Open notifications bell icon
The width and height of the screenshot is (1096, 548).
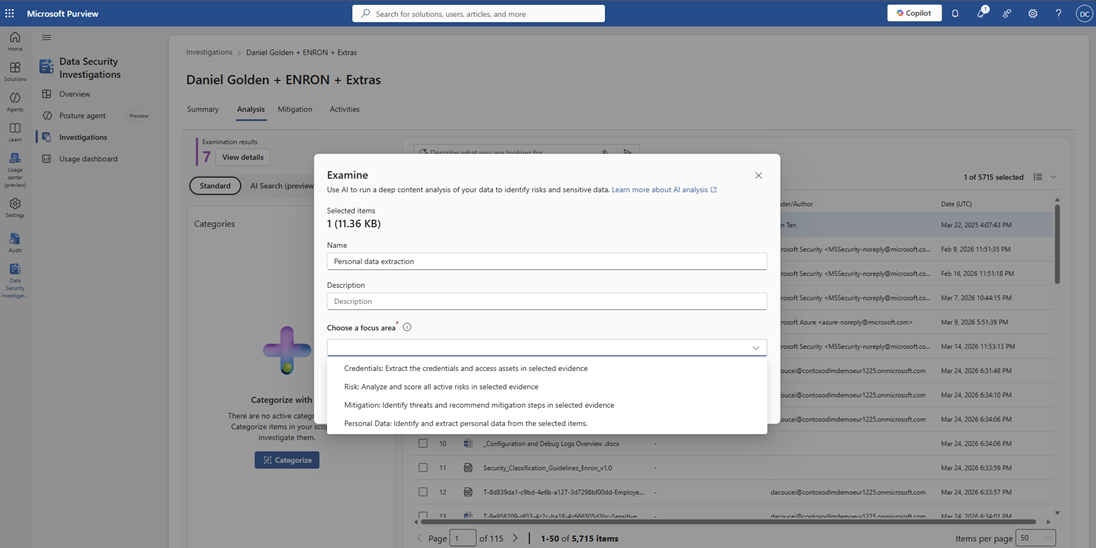point(956,13)
